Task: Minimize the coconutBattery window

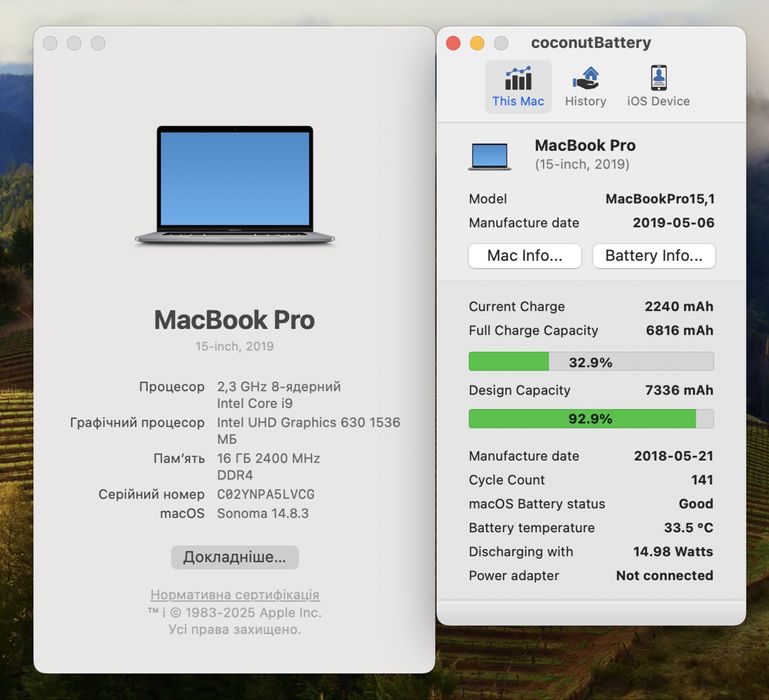Action: point(477,43)
